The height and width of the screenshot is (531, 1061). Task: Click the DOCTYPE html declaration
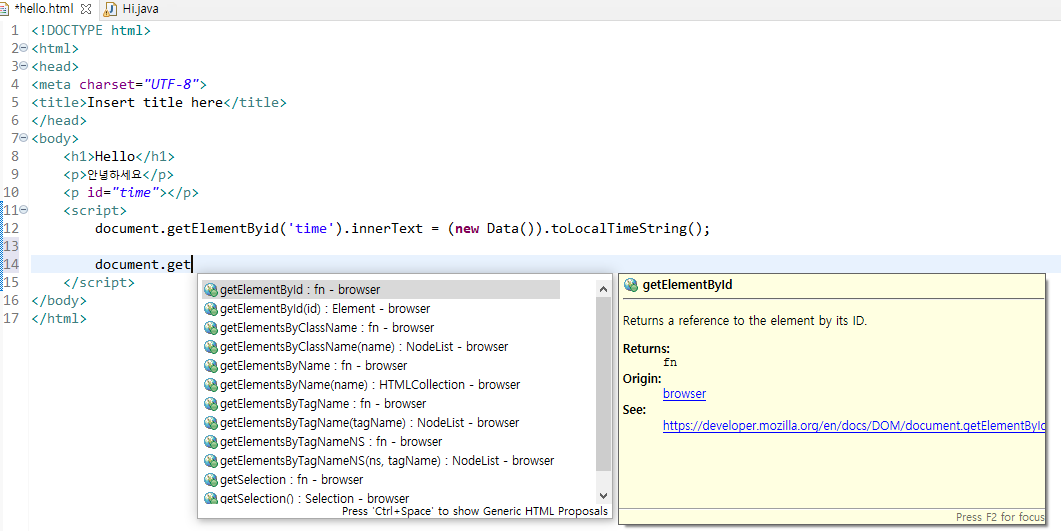tap(91, 30)
